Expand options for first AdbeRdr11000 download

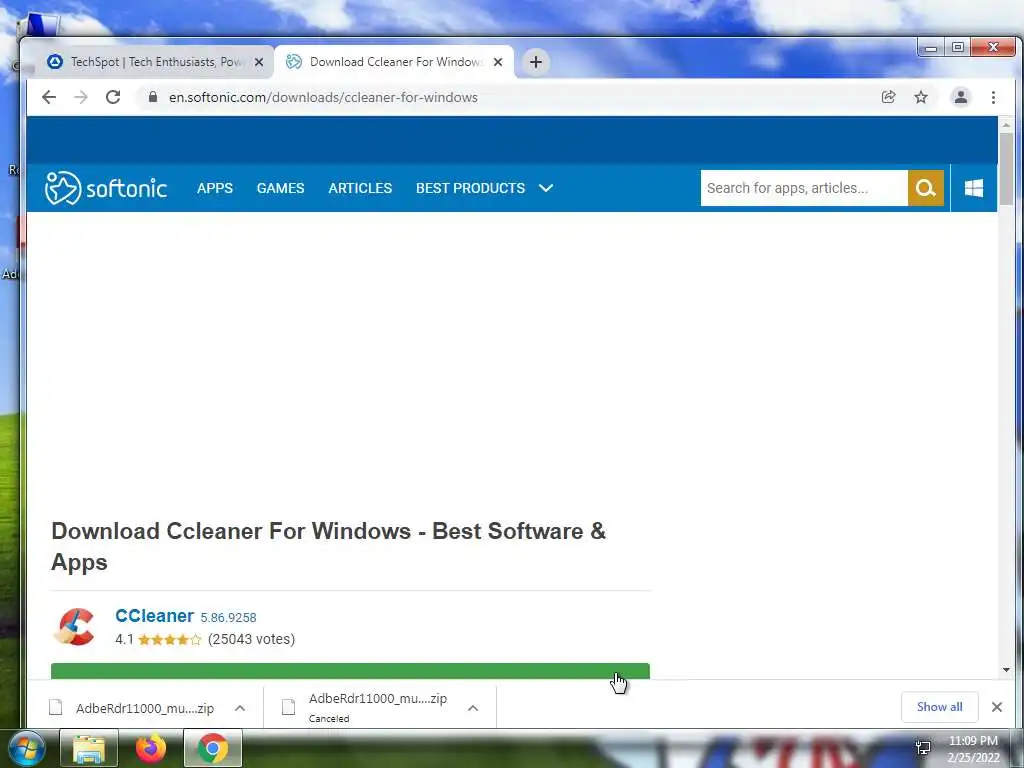click(x=240, y=708)
